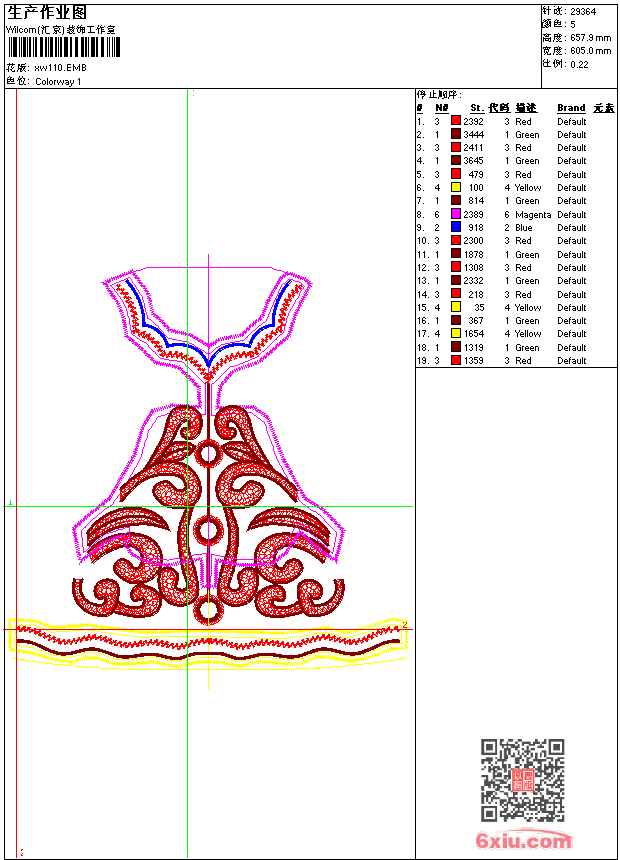The image size is (620, 860).
Task: Click the 代码 column header
Action: [499, 108]
